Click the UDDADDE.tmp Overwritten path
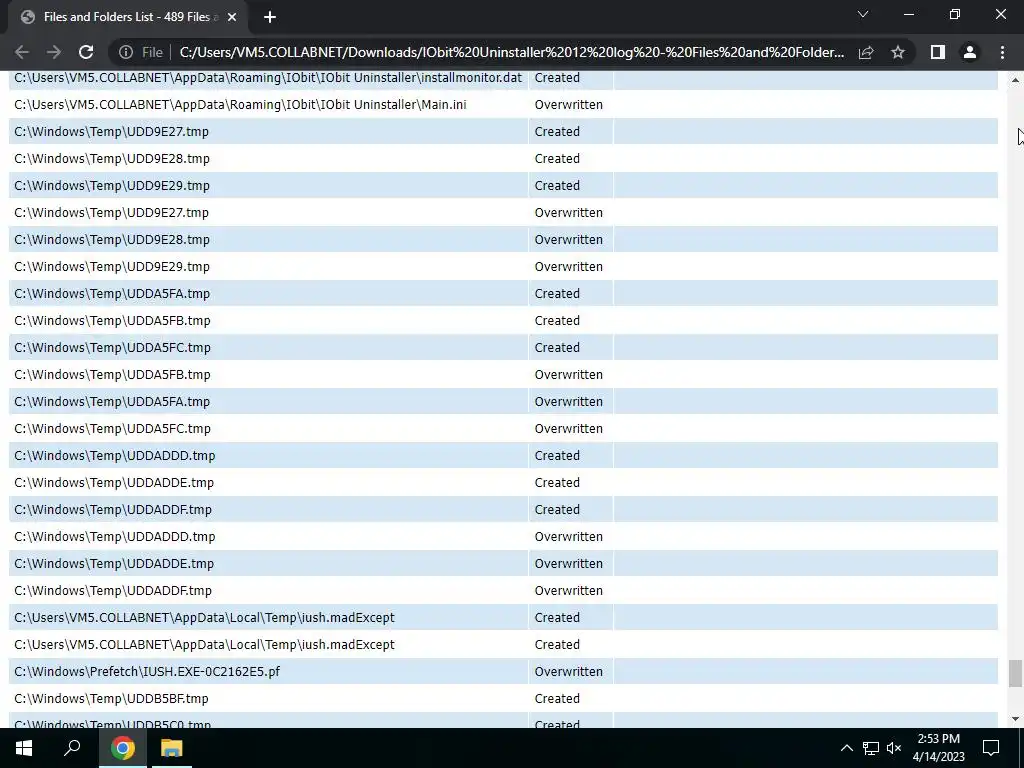Viewport: 1024px width, 768px height. [x=114, y=564]
